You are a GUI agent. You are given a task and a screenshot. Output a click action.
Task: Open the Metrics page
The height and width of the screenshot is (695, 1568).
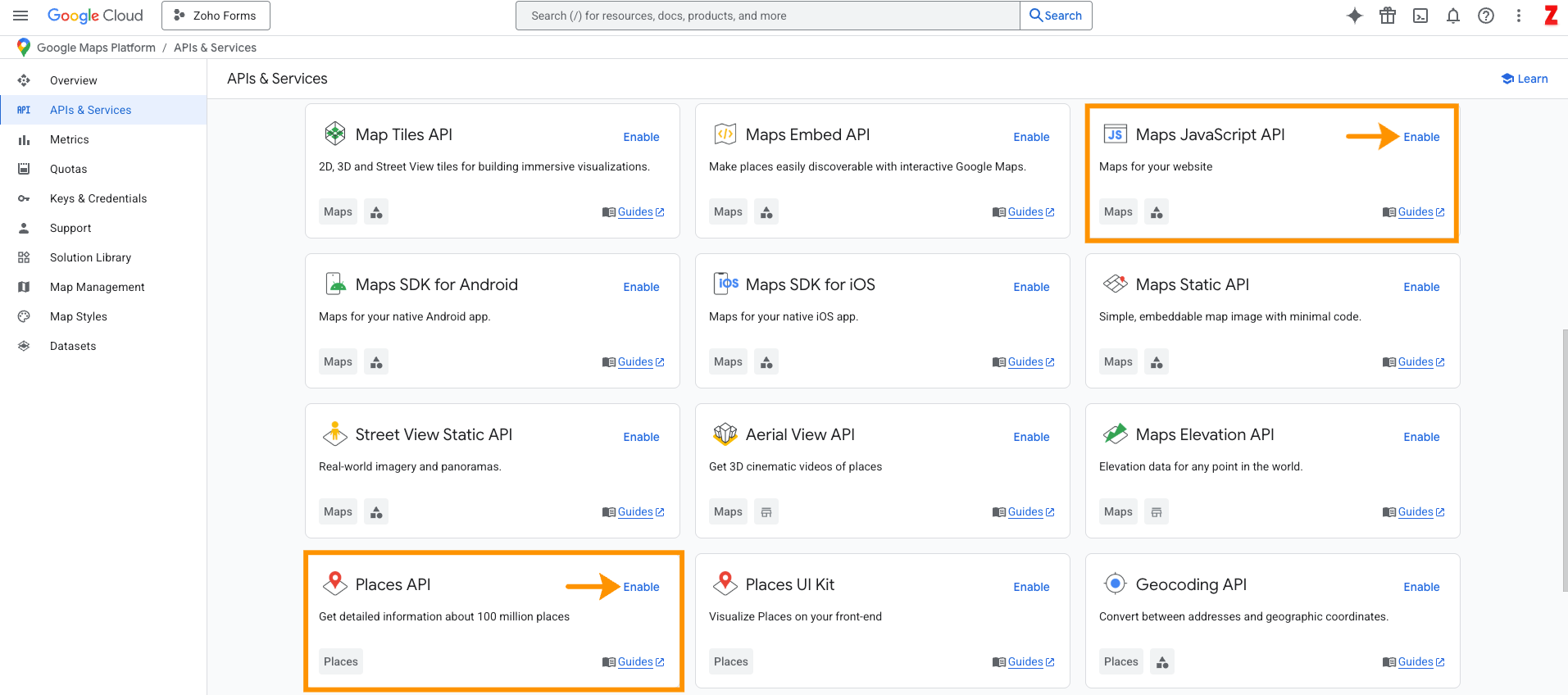70,139
